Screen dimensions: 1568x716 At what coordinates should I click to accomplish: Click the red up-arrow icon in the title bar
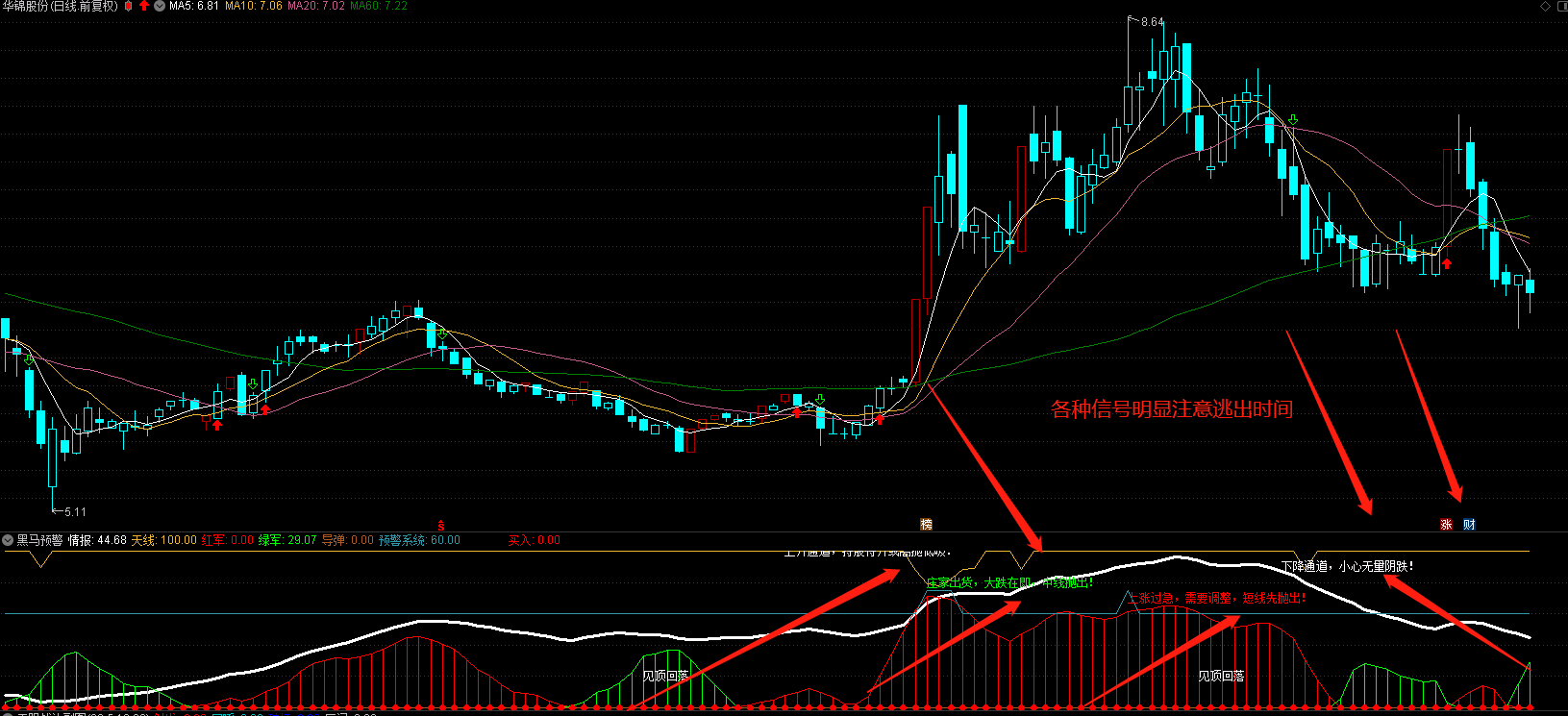(144, 6)
